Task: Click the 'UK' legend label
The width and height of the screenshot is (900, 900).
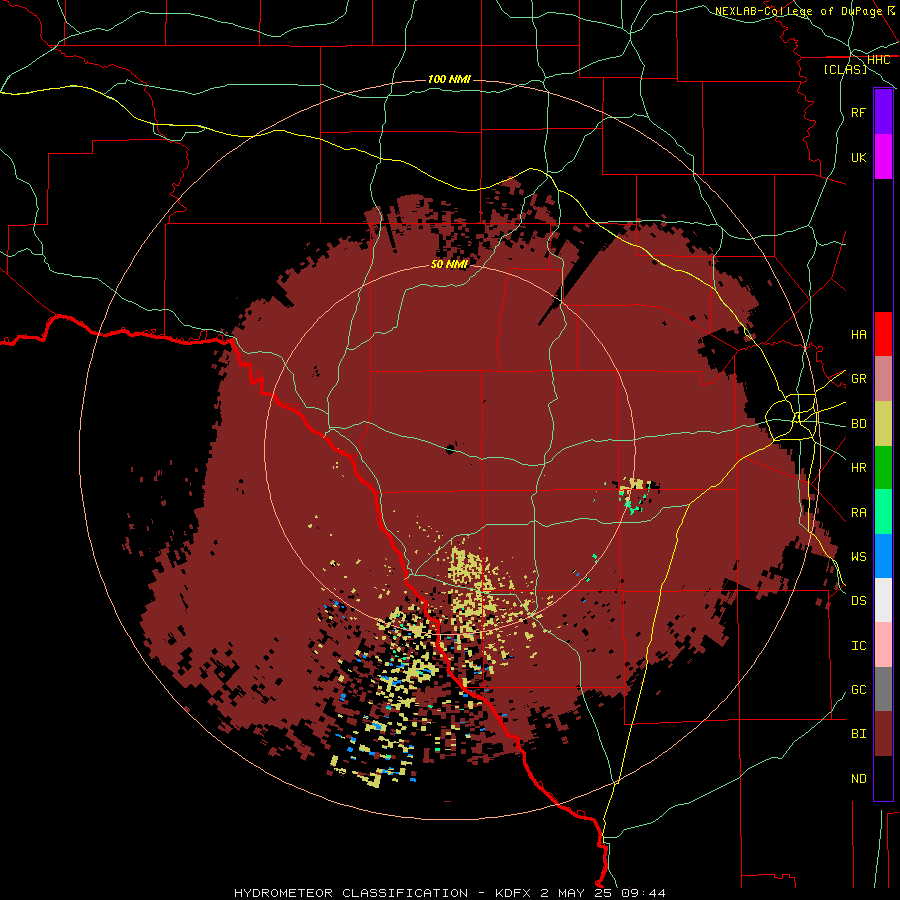Action: [x=858, y=158]
